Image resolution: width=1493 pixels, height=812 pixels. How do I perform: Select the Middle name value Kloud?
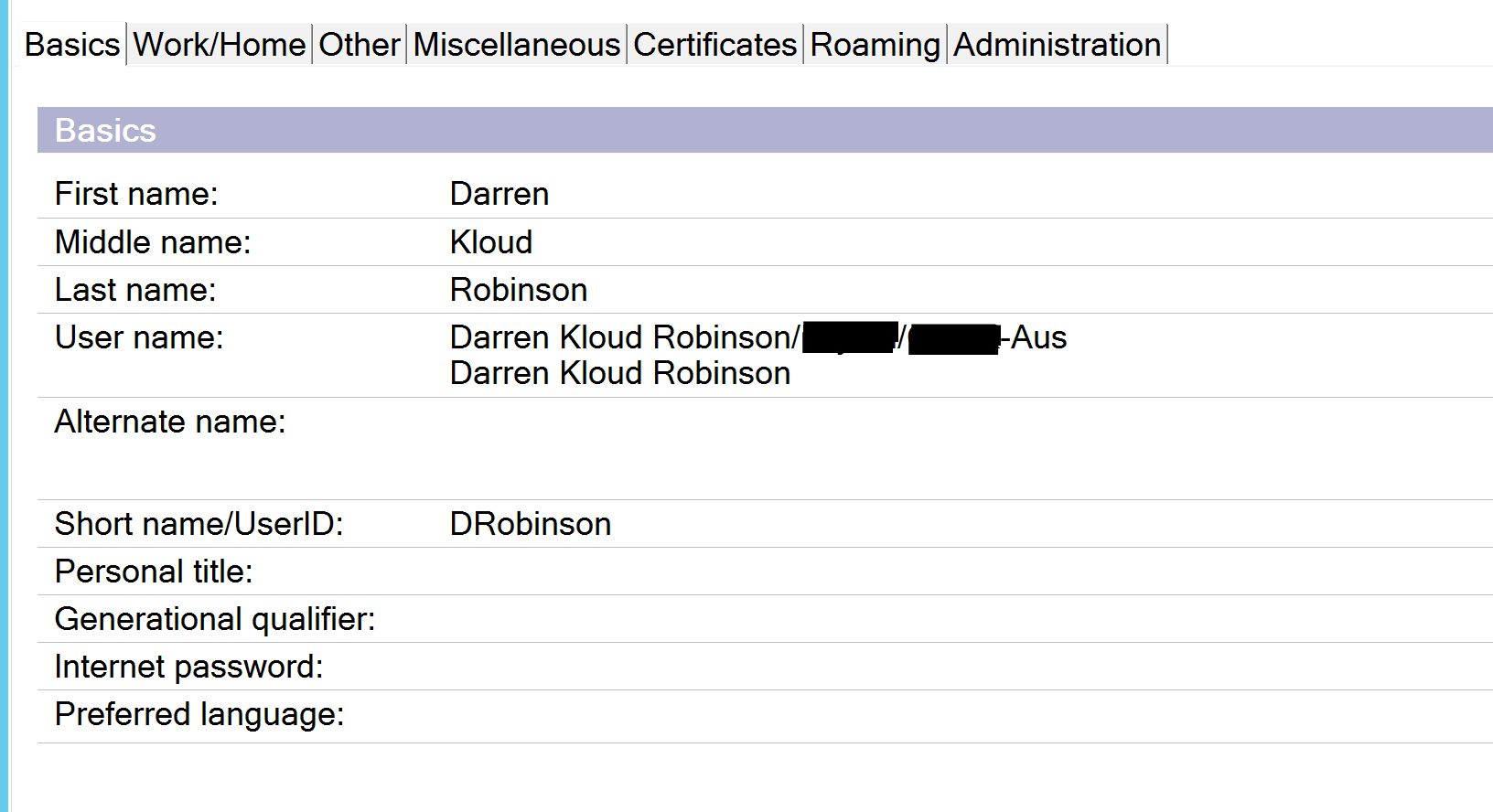[x=491, y=242]
